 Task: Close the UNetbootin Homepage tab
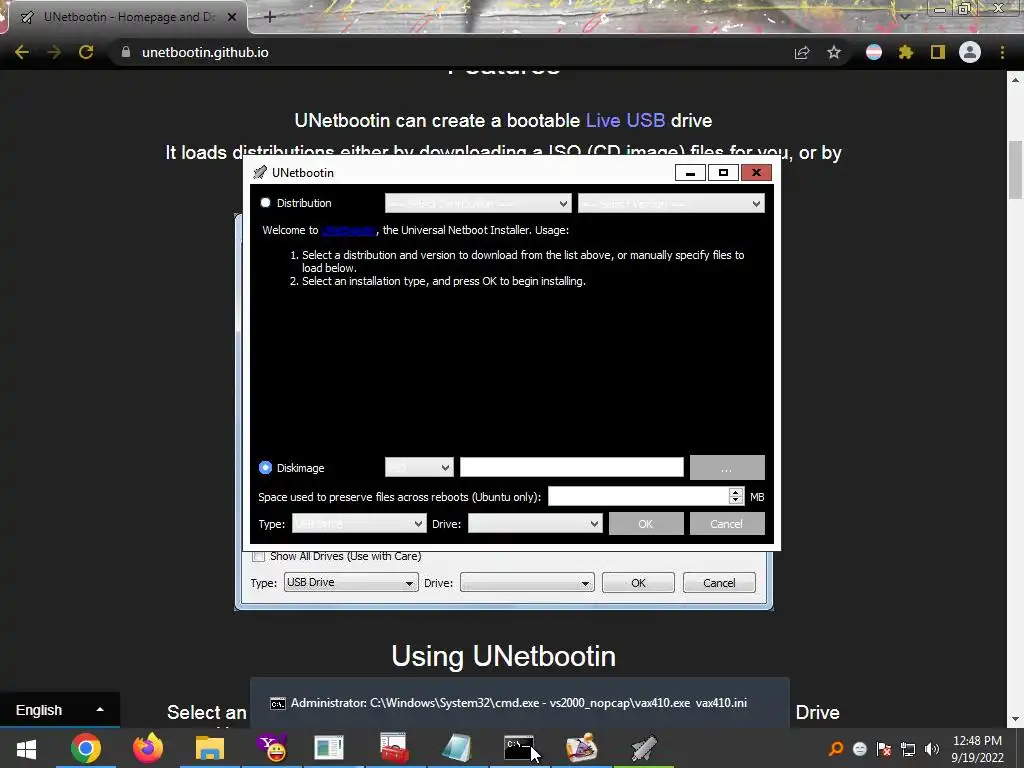[x=232, y=17]
